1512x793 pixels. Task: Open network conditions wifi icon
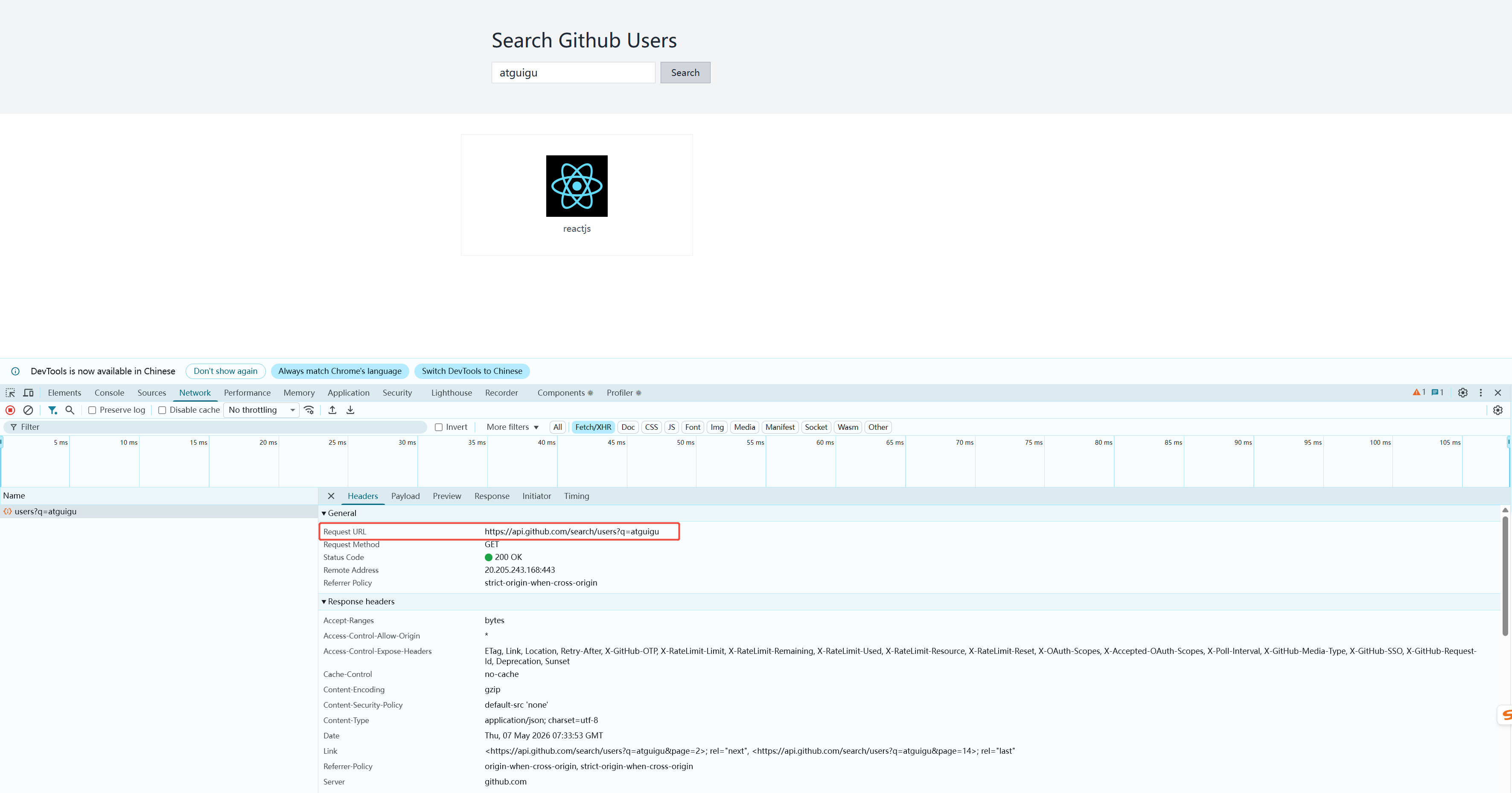(x=309, y=410)
